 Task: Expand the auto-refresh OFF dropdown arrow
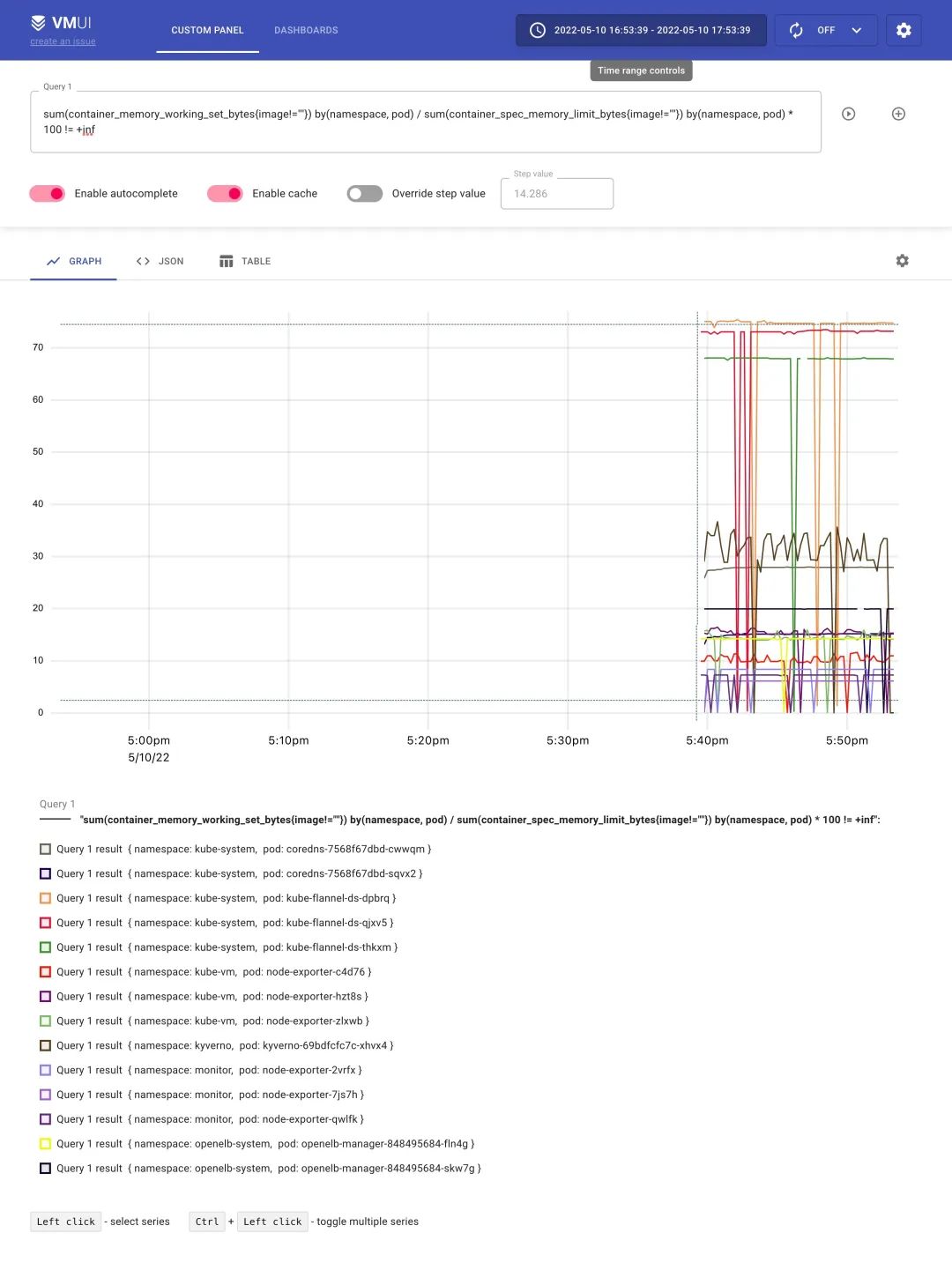click(x=856, y=30)
